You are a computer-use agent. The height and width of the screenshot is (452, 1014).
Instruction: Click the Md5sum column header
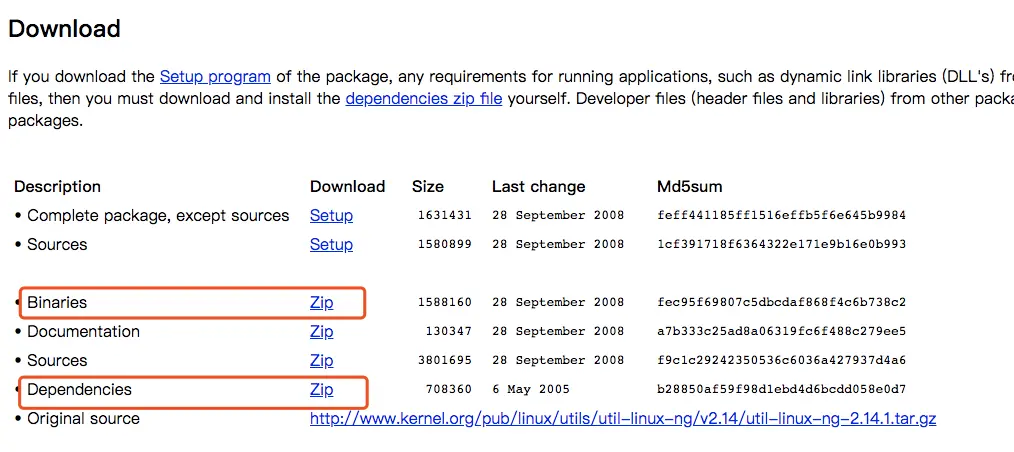pos(690,186)
